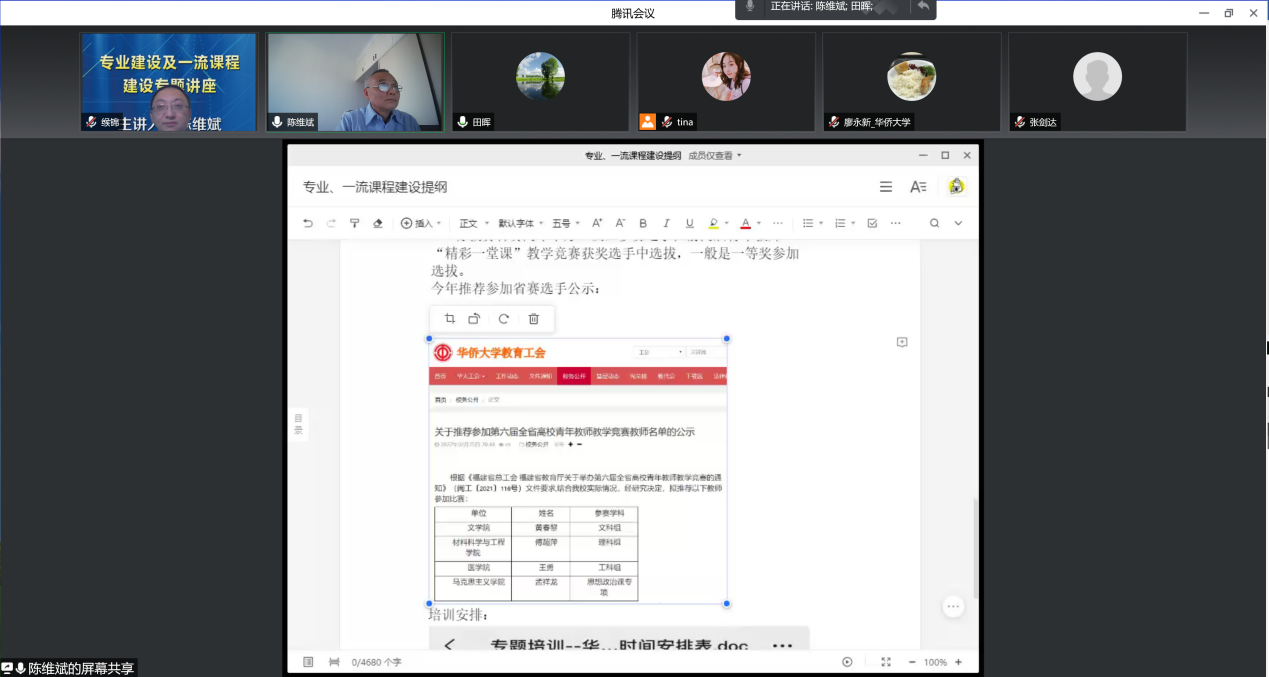Increase font size with A+ icon
Image resolution: width=1269 pixels, height=677 pixels.
click(x=597, y=223)
